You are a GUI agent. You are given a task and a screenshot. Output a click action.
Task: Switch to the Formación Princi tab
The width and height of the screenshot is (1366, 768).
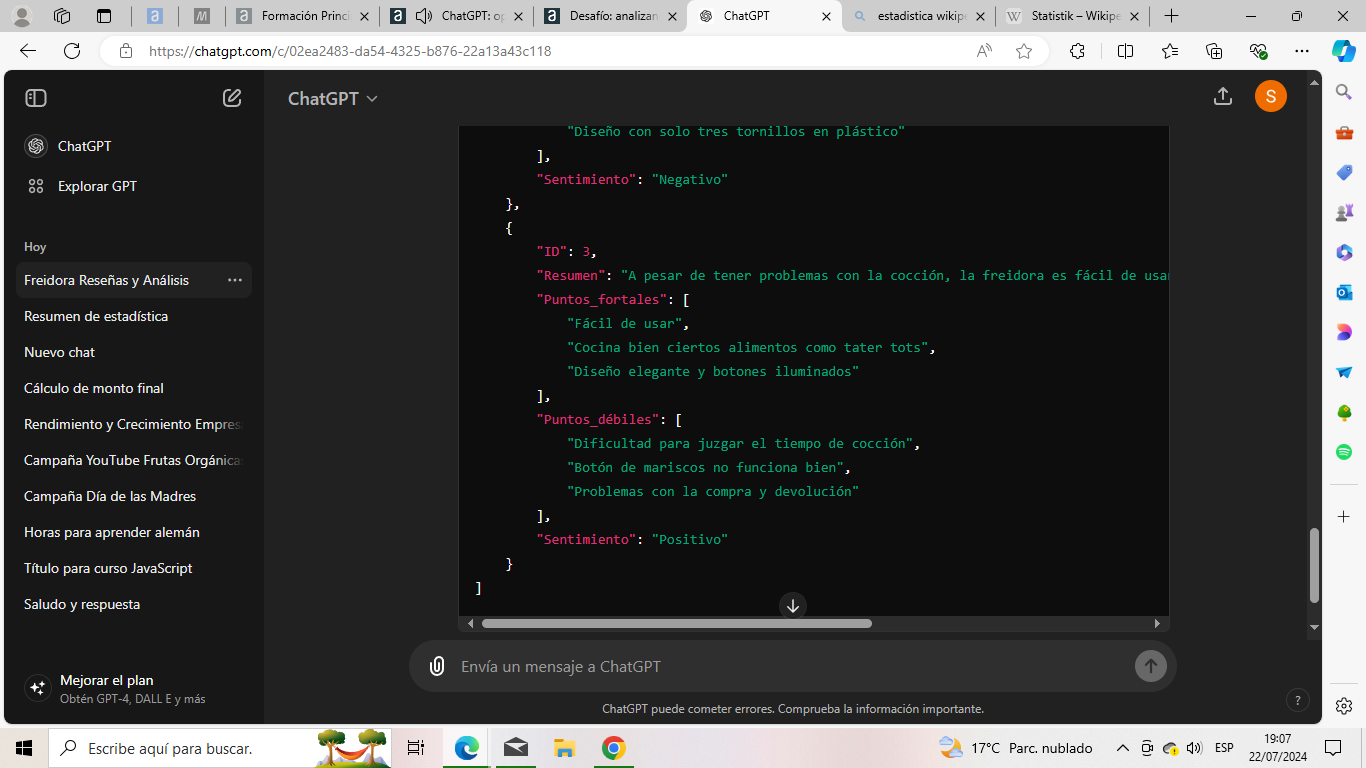tap(302, 16)
